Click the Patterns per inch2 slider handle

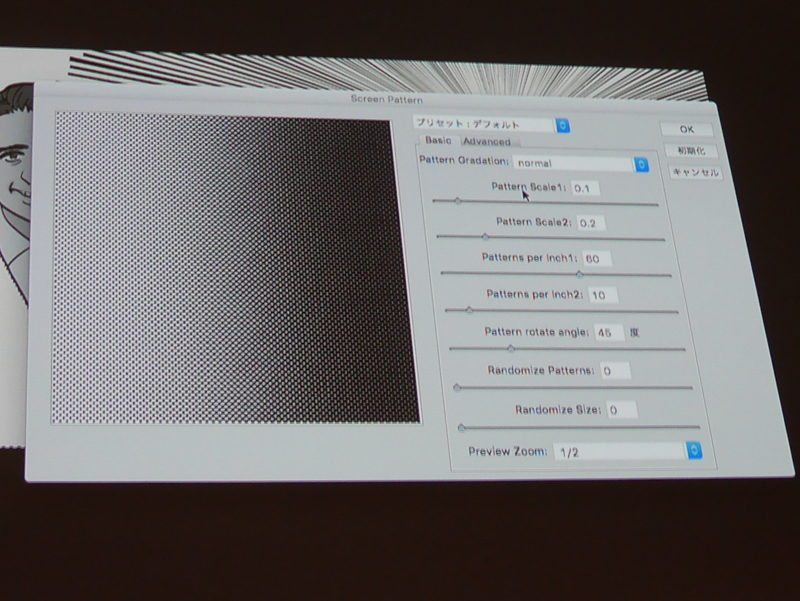pyautogui.click(x=469, y=310)
